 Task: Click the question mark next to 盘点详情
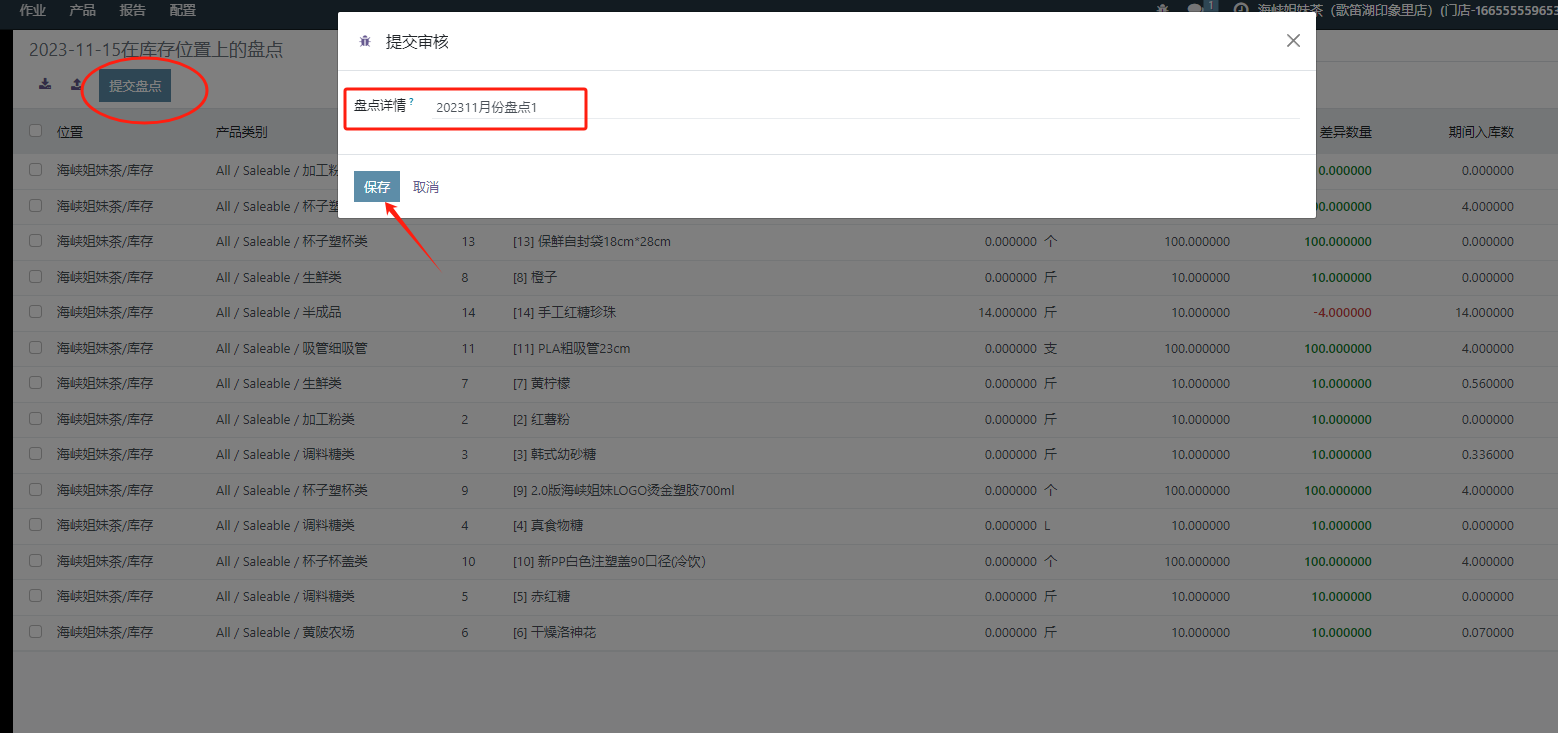[411, 102]
